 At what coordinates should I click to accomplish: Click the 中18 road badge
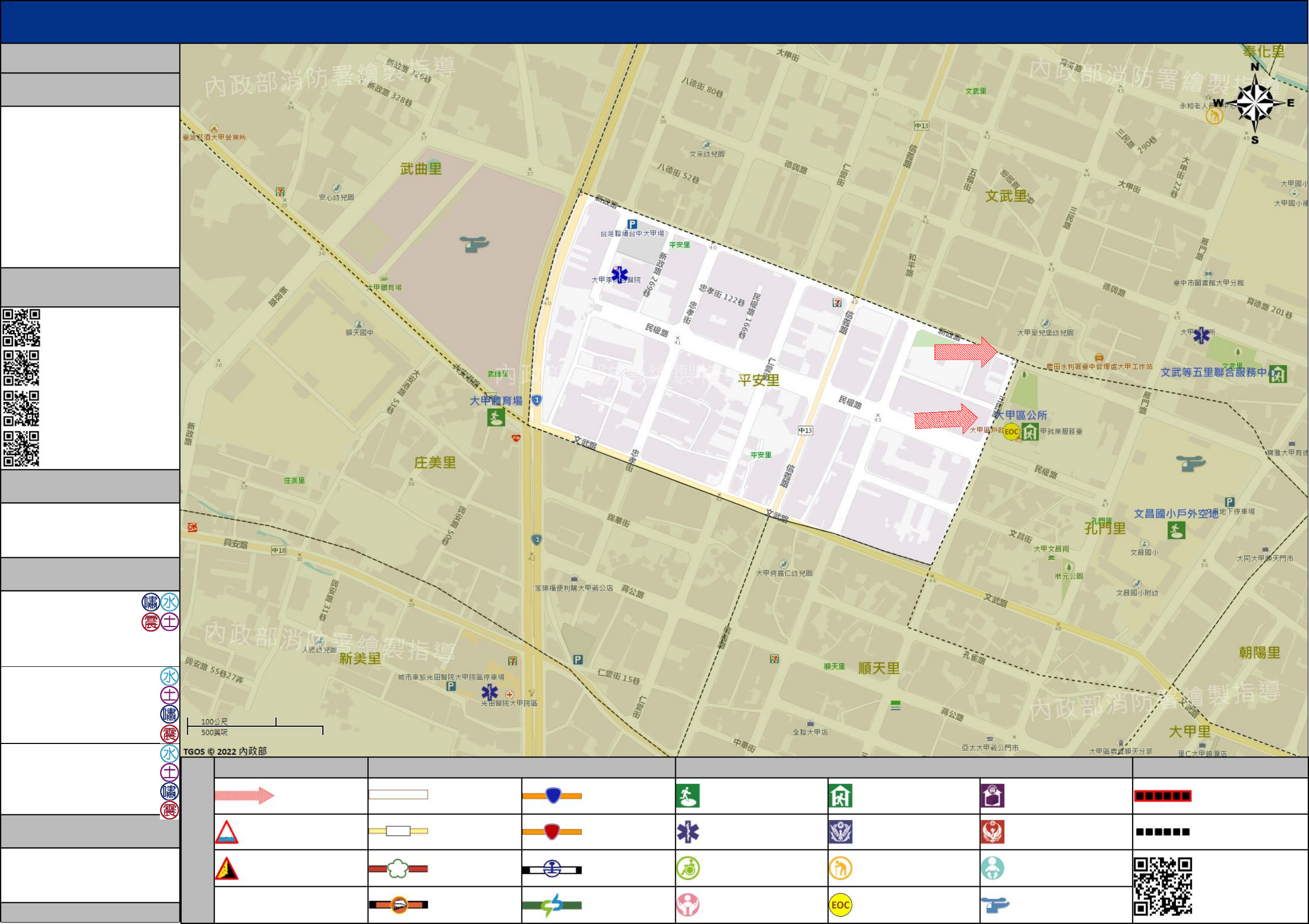coord(279,550)
